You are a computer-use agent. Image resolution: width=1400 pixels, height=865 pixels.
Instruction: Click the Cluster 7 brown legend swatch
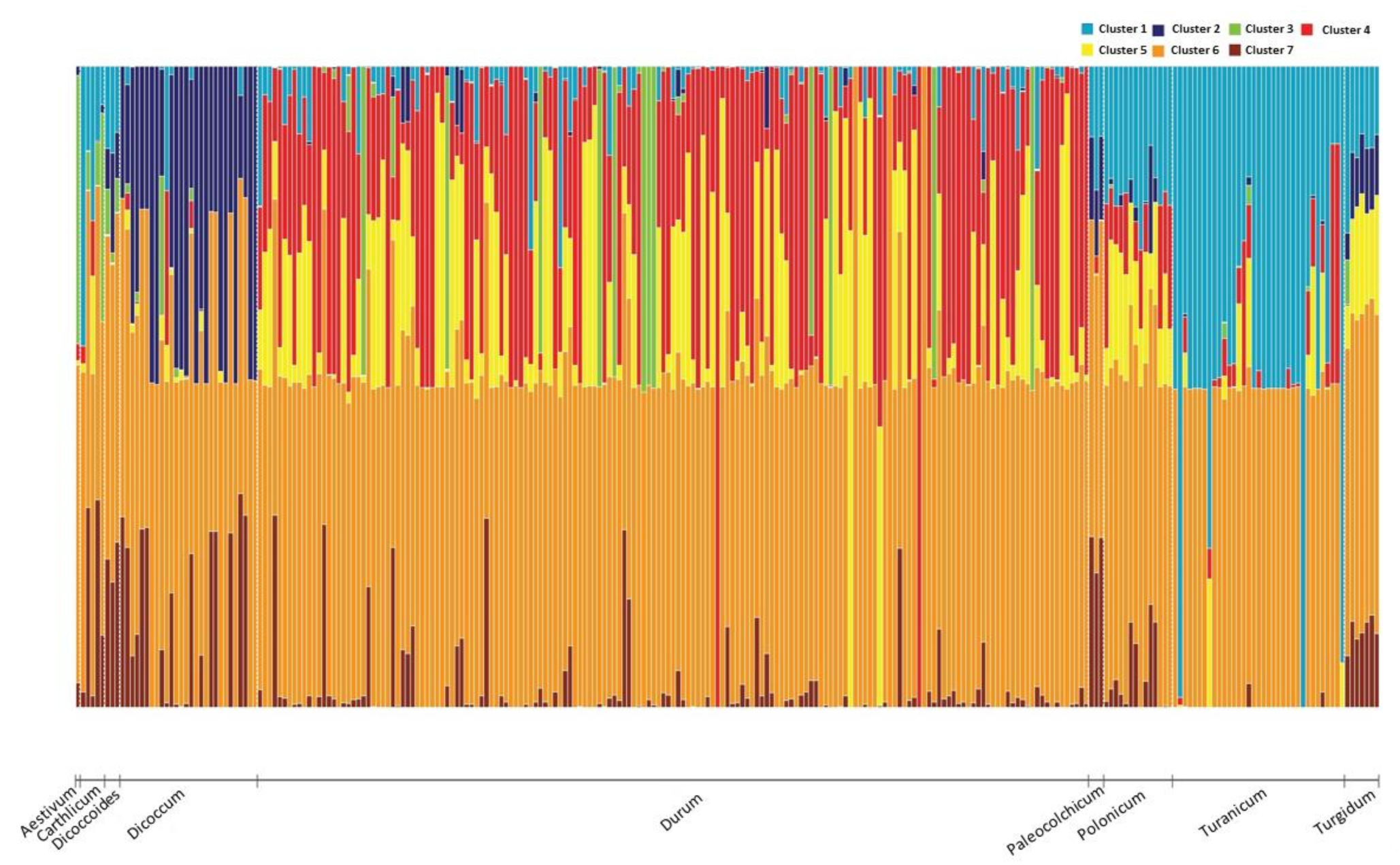(x=1235, y=50)
